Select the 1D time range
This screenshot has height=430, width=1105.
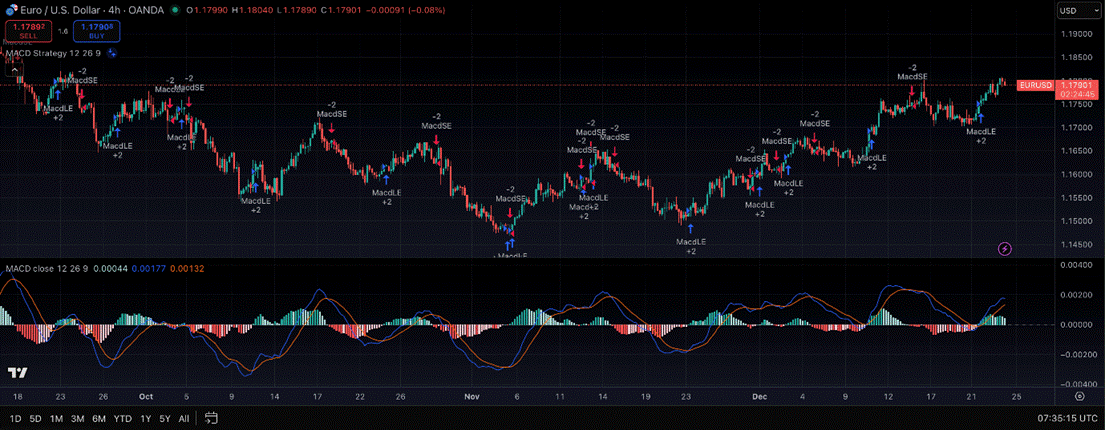pos(15,418)
